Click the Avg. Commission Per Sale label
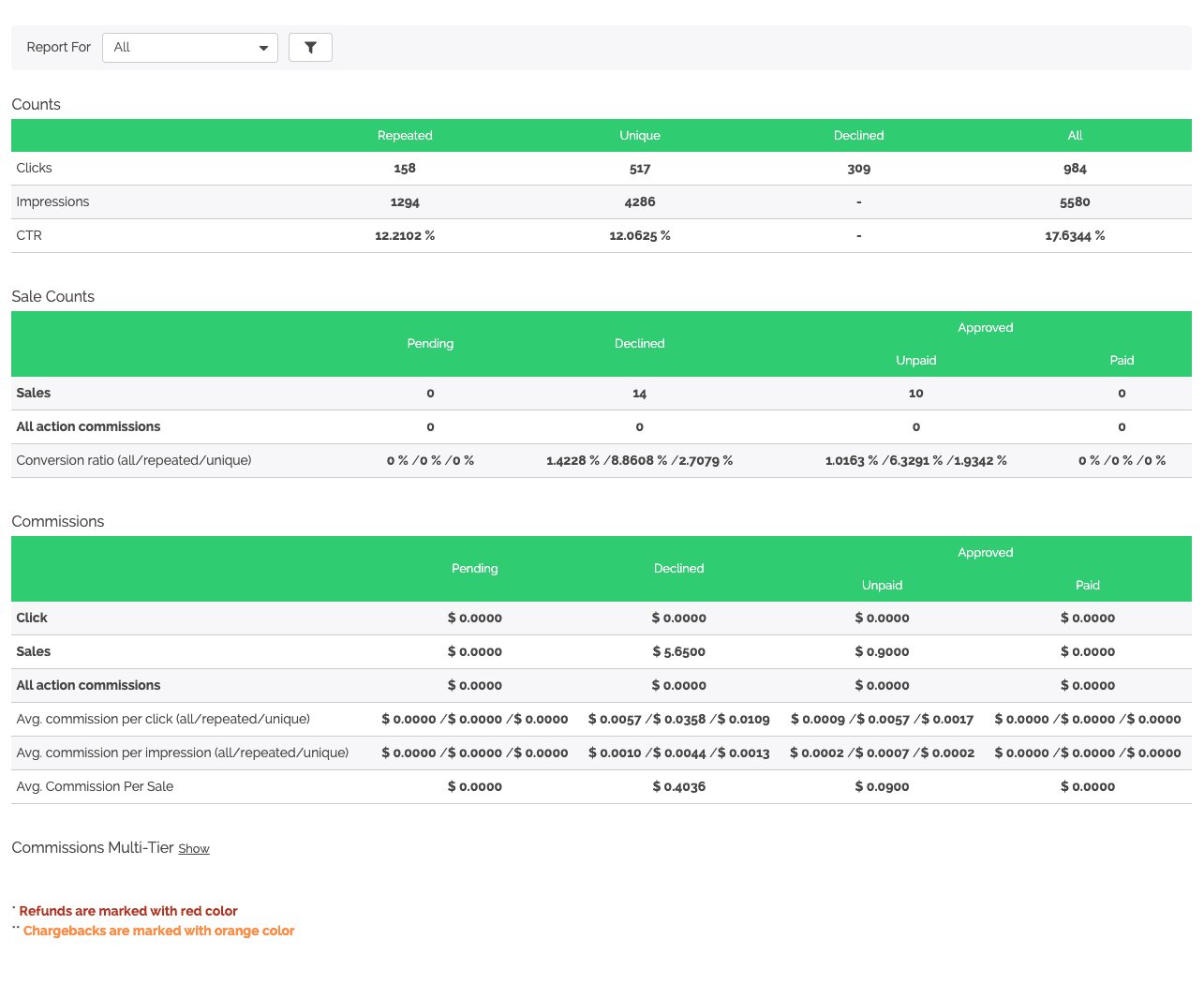Screen dimensions: 1204x984 point(95,786)
